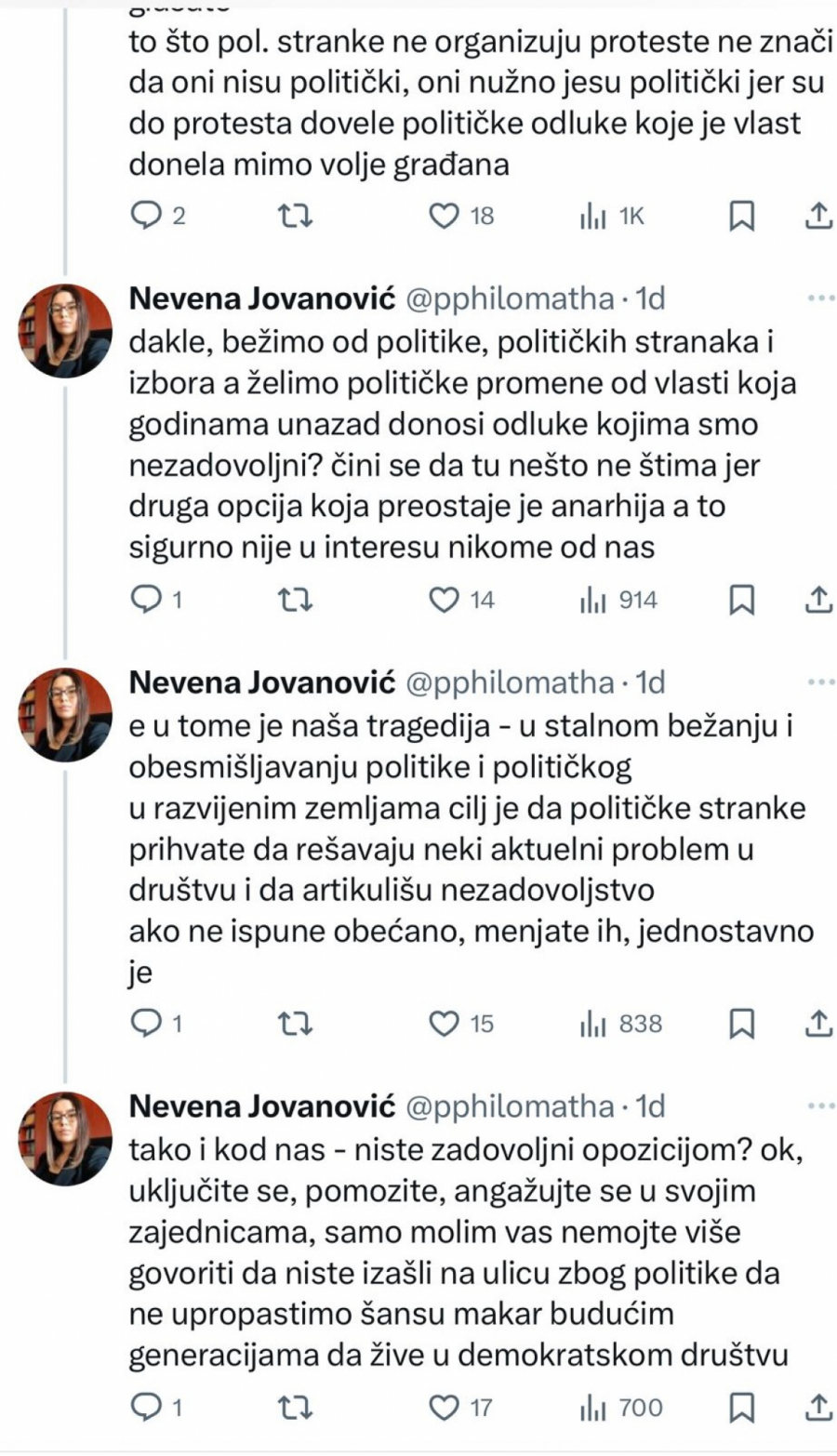Retweet the tweet with 1K views
The height and width of the screenshot is (1456, 837).
point(297,217)
